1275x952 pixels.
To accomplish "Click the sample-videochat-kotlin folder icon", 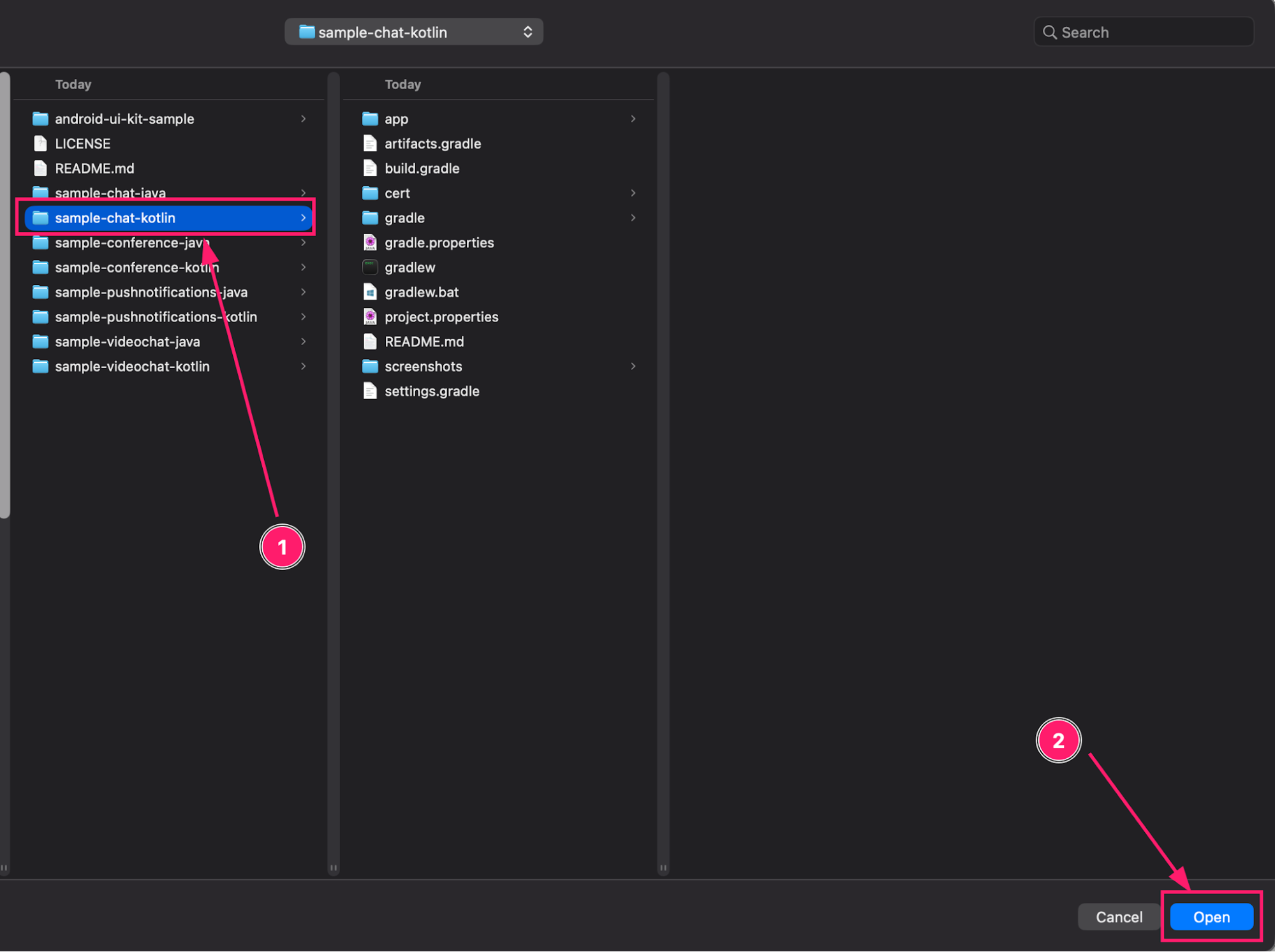I will [40, 367].
